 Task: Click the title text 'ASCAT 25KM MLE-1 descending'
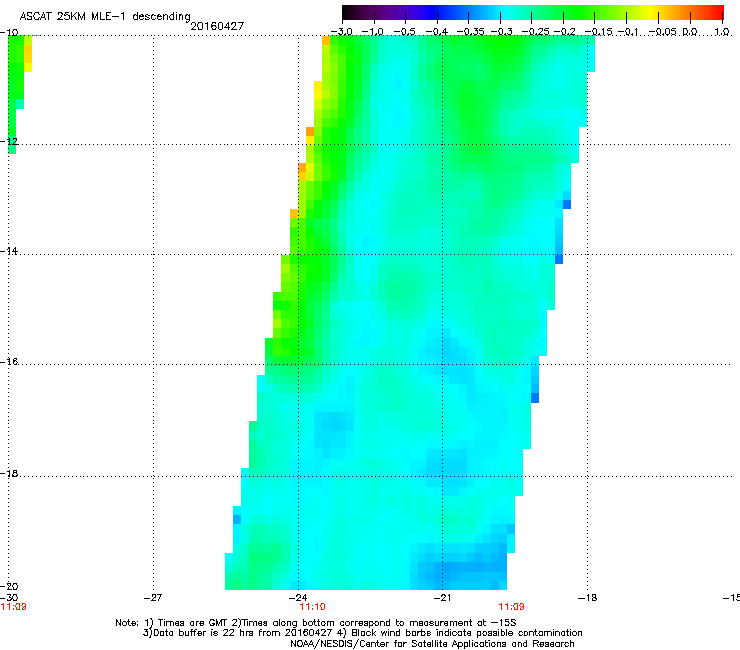point(105,16)
